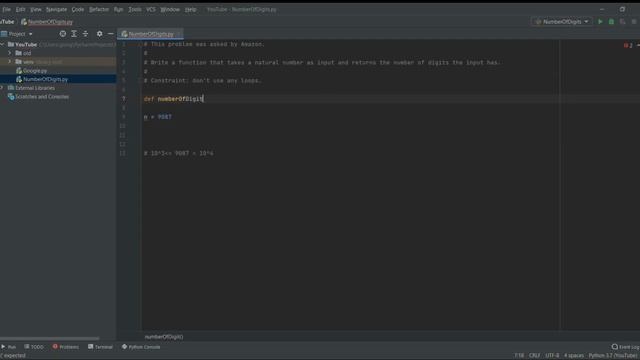Select the old folder row

[58, 53]
